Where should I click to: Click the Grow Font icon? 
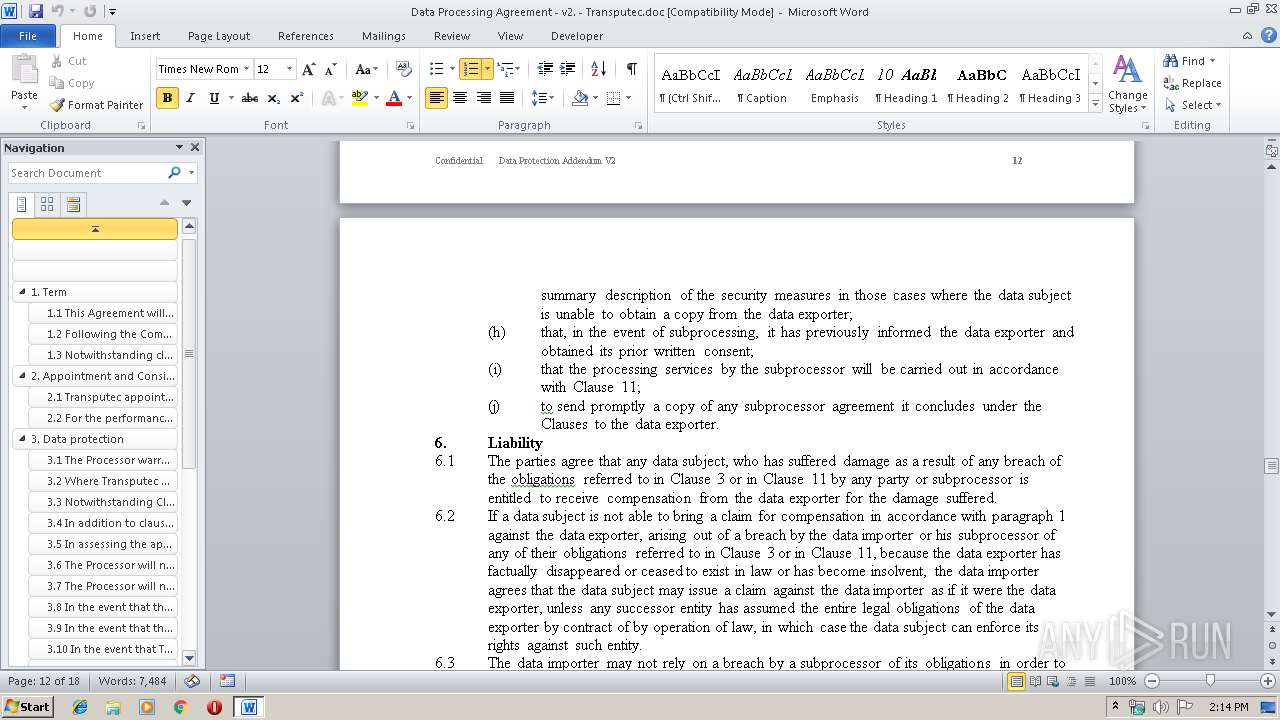(309, 69)
